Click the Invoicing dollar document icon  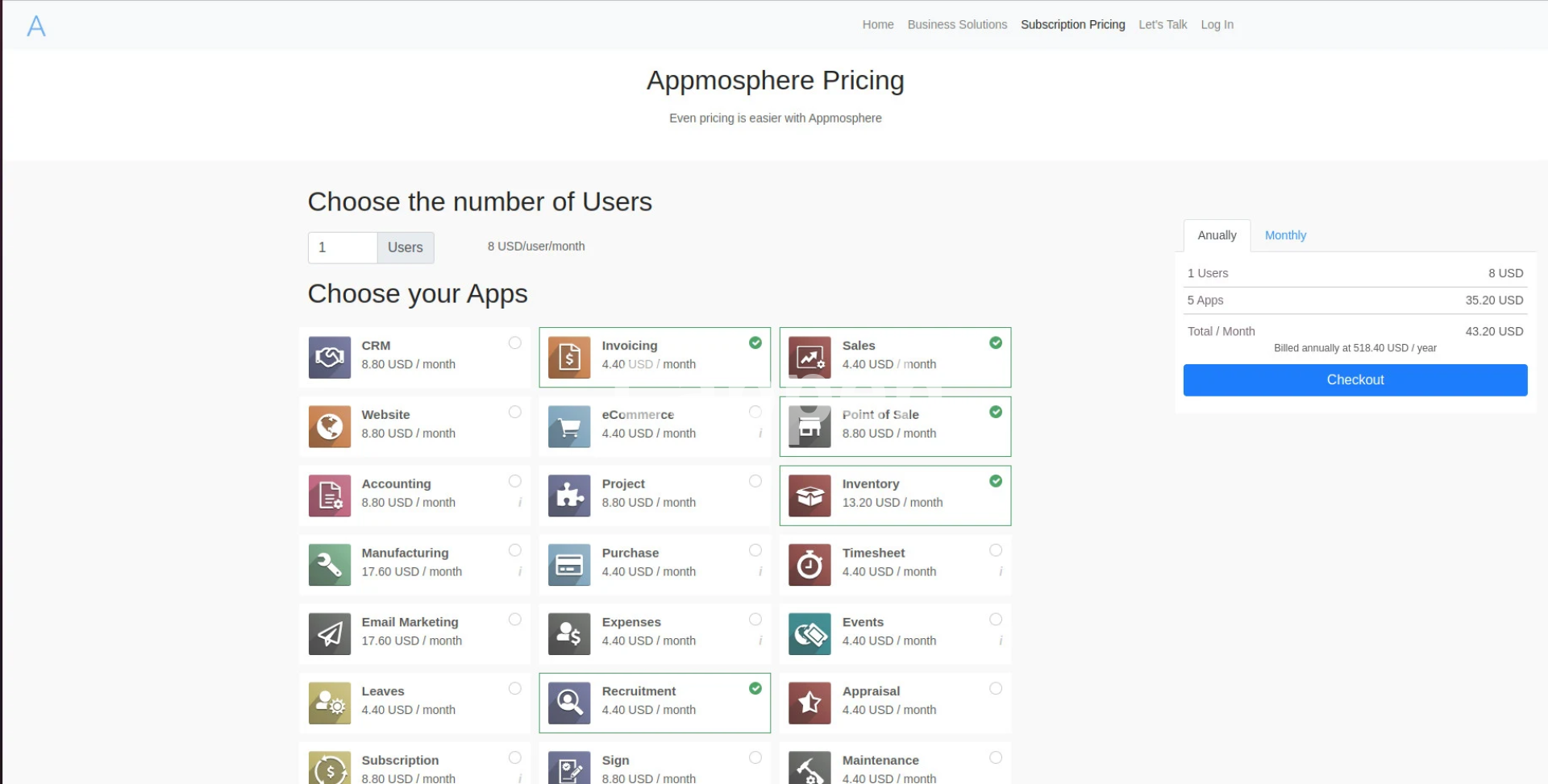coord(569,358)
